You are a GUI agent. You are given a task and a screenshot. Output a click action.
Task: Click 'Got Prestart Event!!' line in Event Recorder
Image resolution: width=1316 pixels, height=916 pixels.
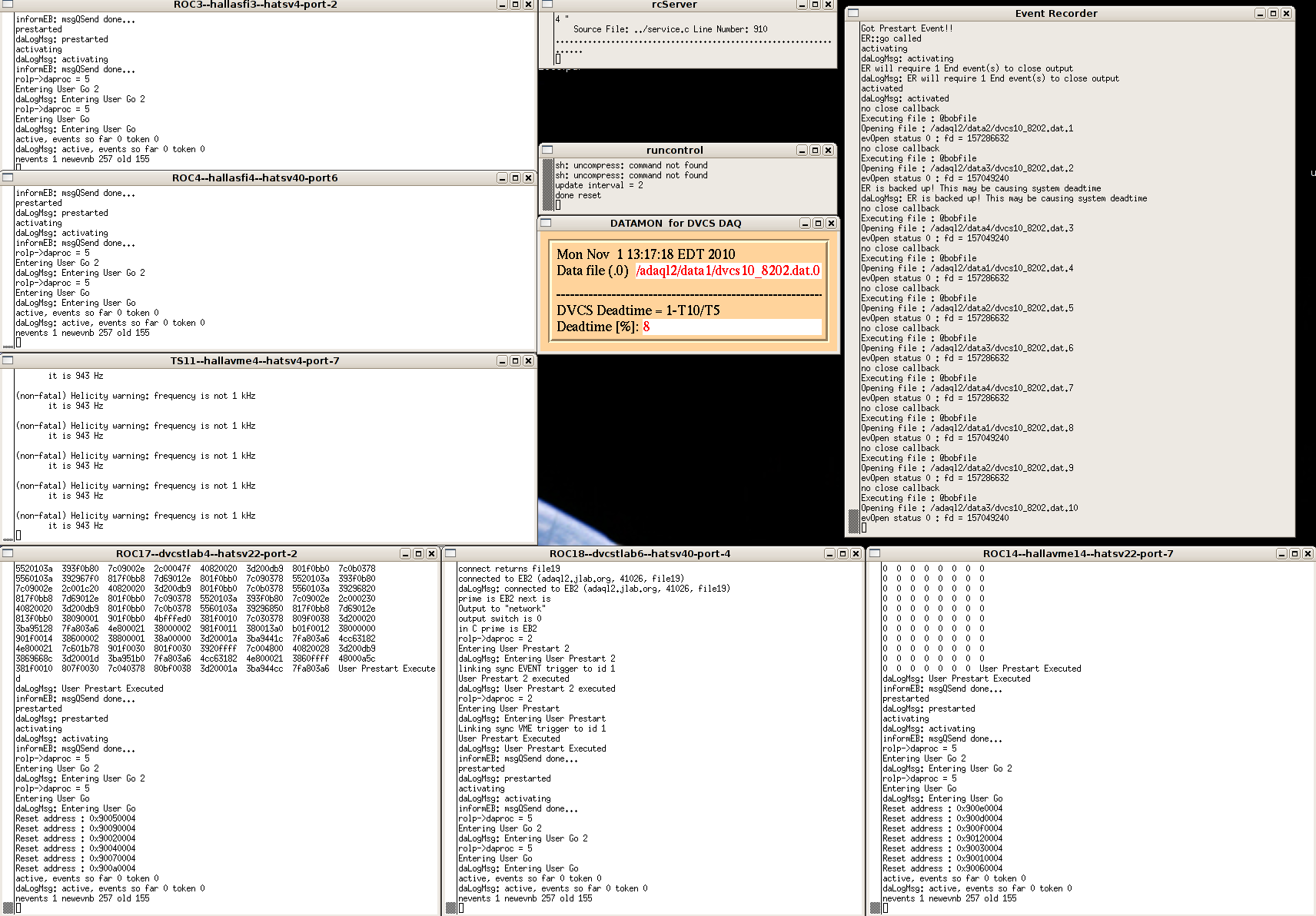pyautogui.click(x=907, y=28)
